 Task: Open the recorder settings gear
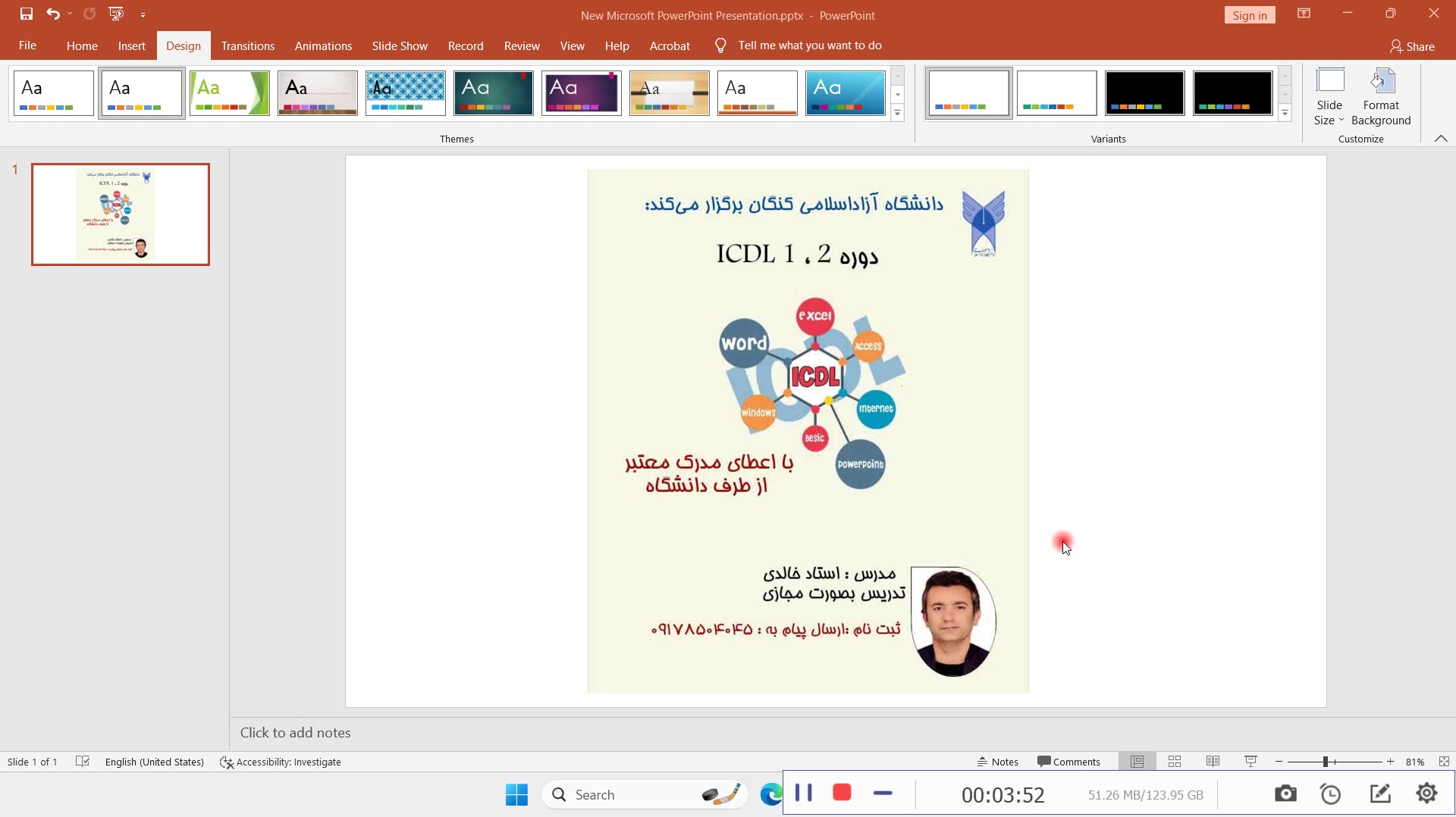[x=1426, y=794]
